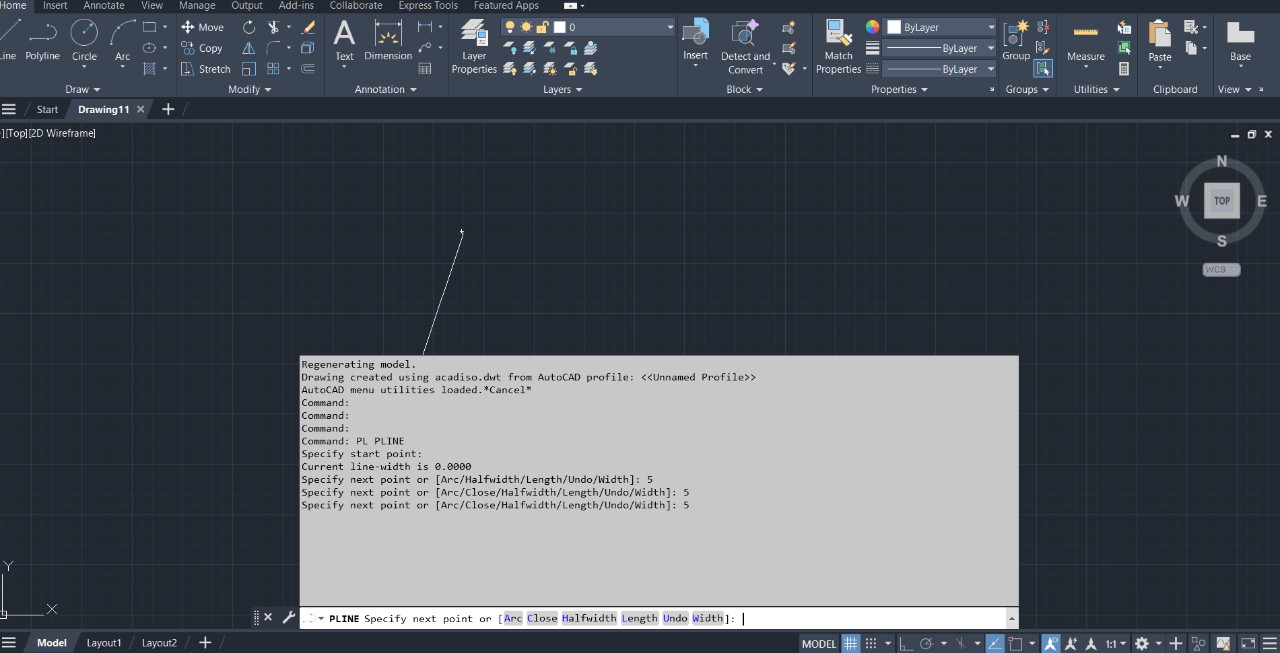Select the Circle drawing tool
This screenshot has width=1280, height=653.
click(84, 38)
